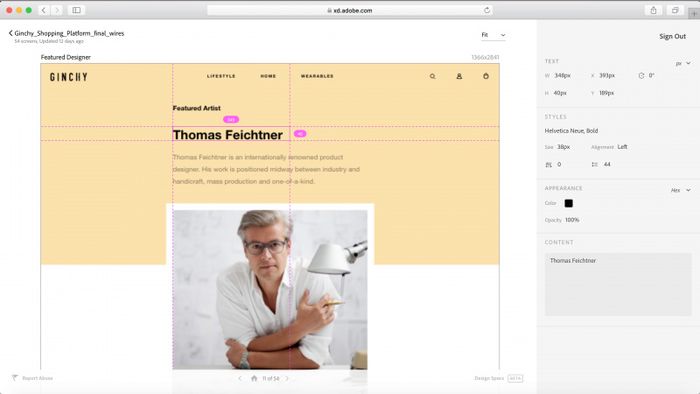The image size is (700, 394).
Task: Click the LIFESTYLE navigation item
Action: click(221, 76)
